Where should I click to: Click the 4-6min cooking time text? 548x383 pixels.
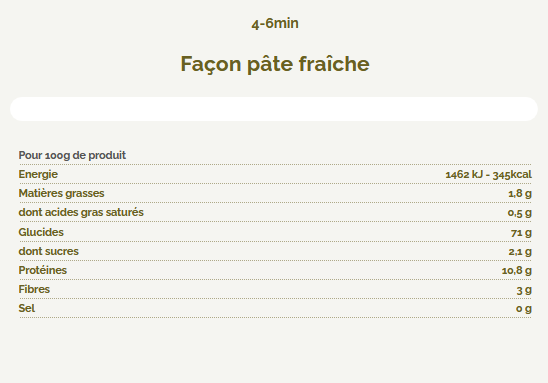pyautogui.click(x=275, y=23)
